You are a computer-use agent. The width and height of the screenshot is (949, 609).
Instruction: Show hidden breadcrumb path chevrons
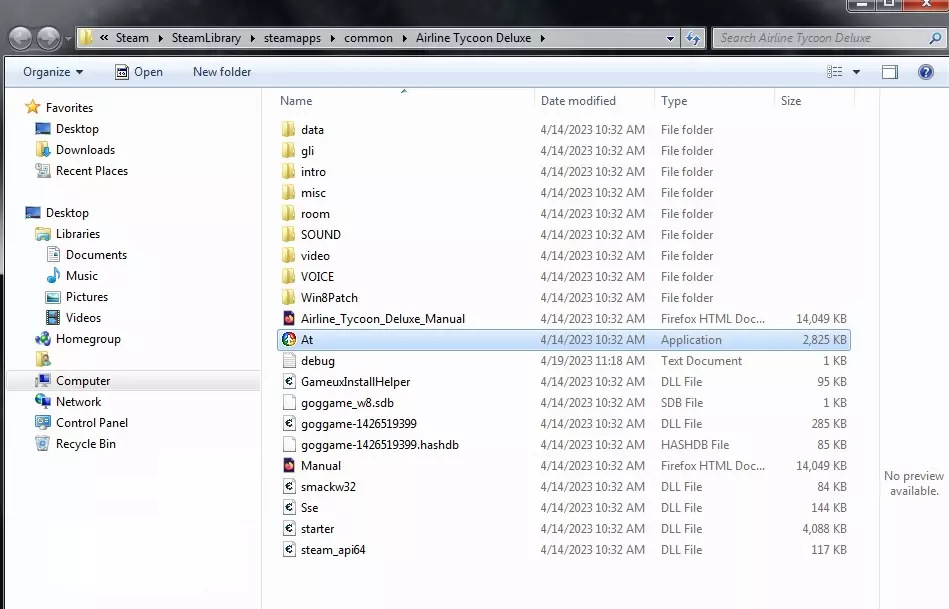click(x=104, y=38)
